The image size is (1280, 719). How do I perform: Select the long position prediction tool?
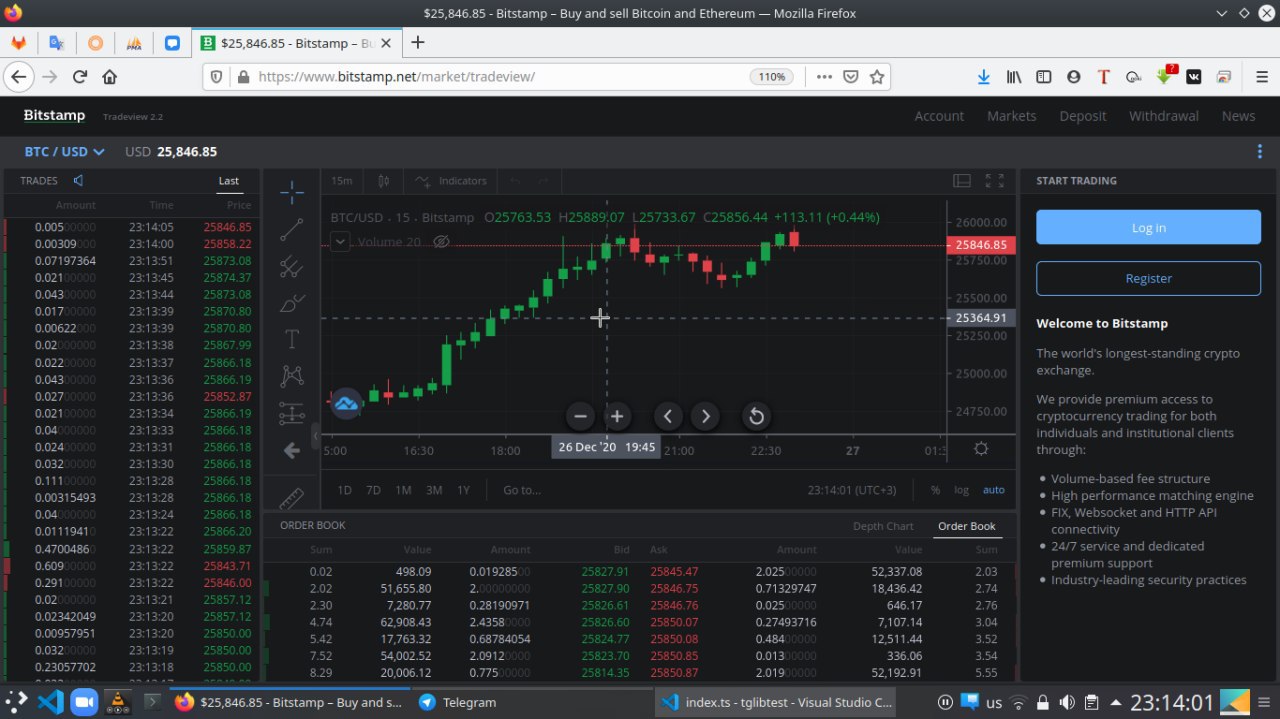click(292, 413)
